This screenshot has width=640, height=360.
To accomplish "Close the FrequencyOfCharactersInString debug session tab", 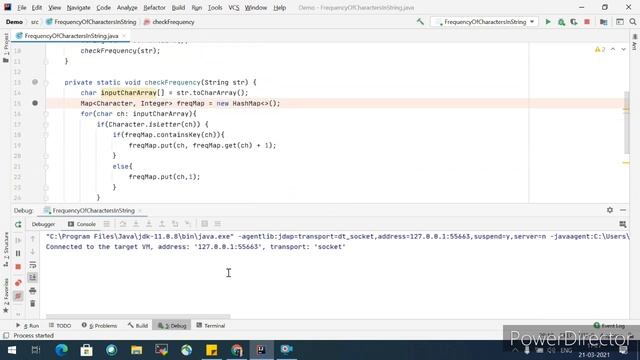I will 140,211.
